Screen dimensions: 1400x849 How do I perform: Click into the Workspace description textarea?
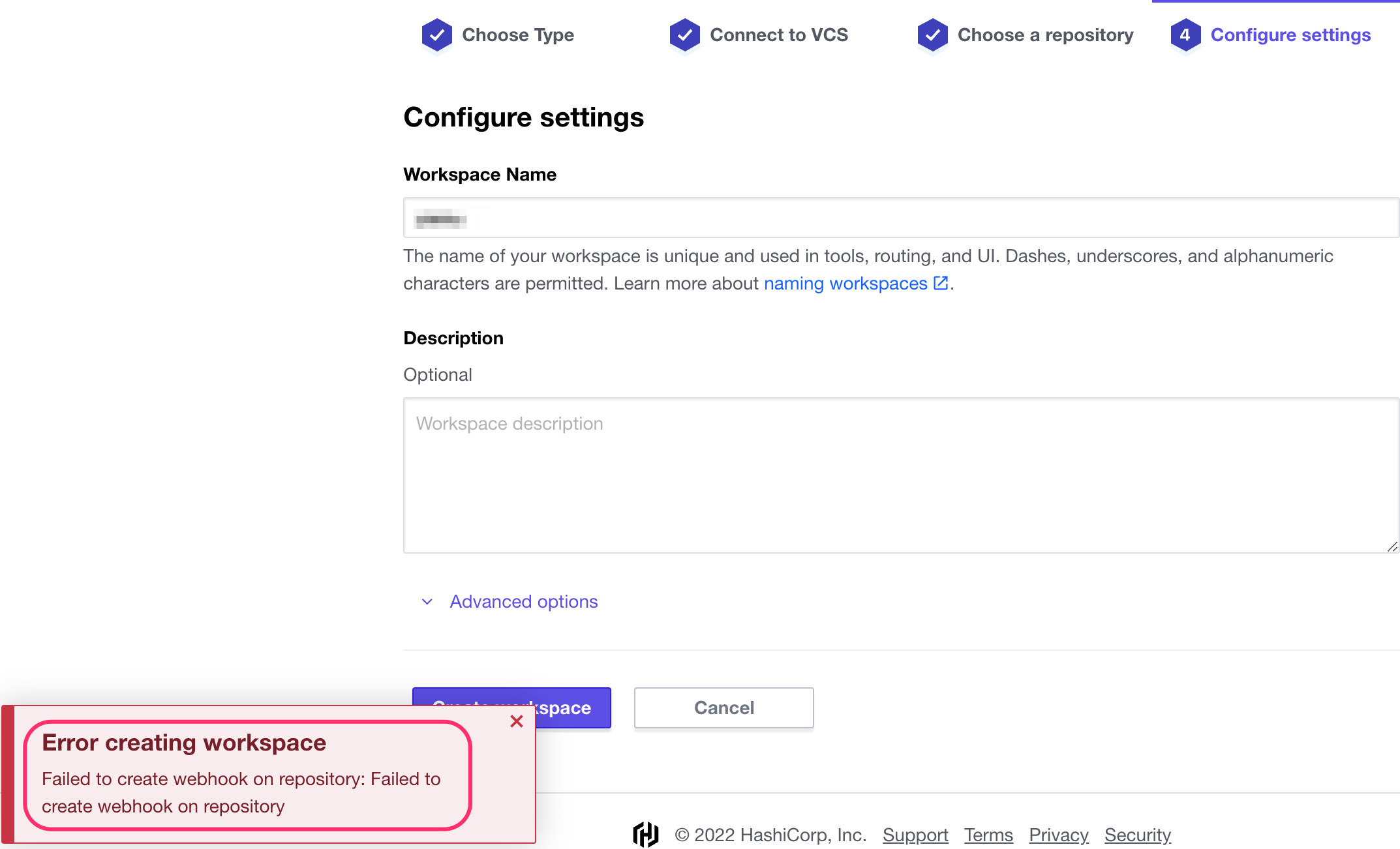tap(902, 475)
